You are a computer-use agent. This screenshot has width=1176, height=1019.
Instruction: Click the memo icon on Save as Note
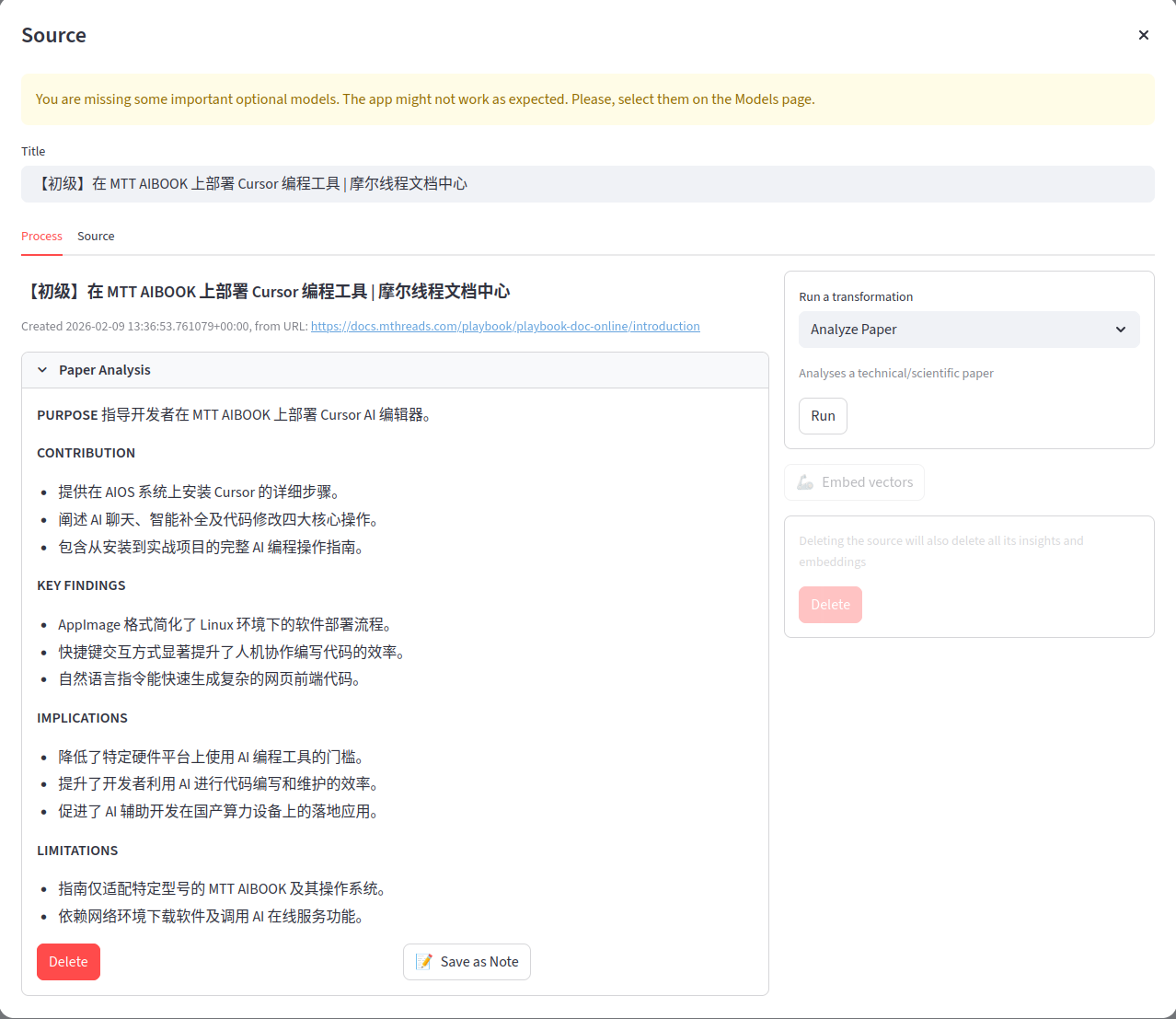click(x=424, y=962)
